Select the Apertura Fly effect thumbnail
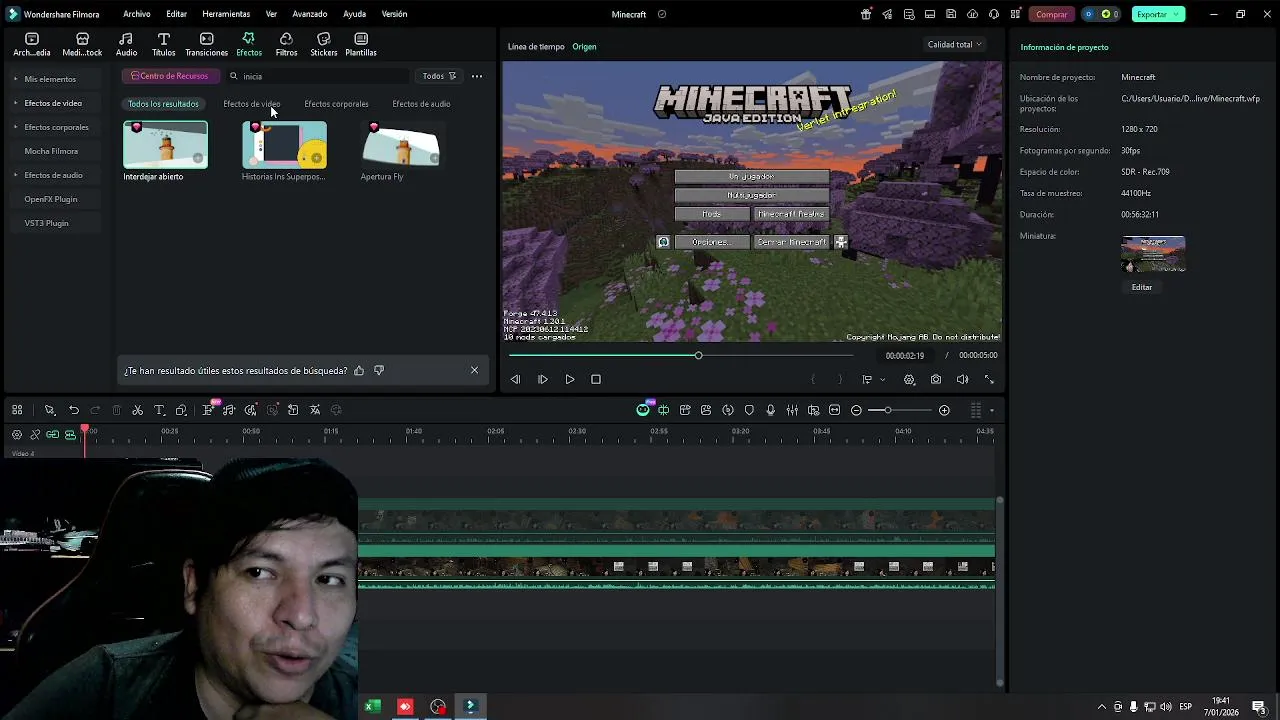Screen dimensions: 1280x720 tap(402, 145)
